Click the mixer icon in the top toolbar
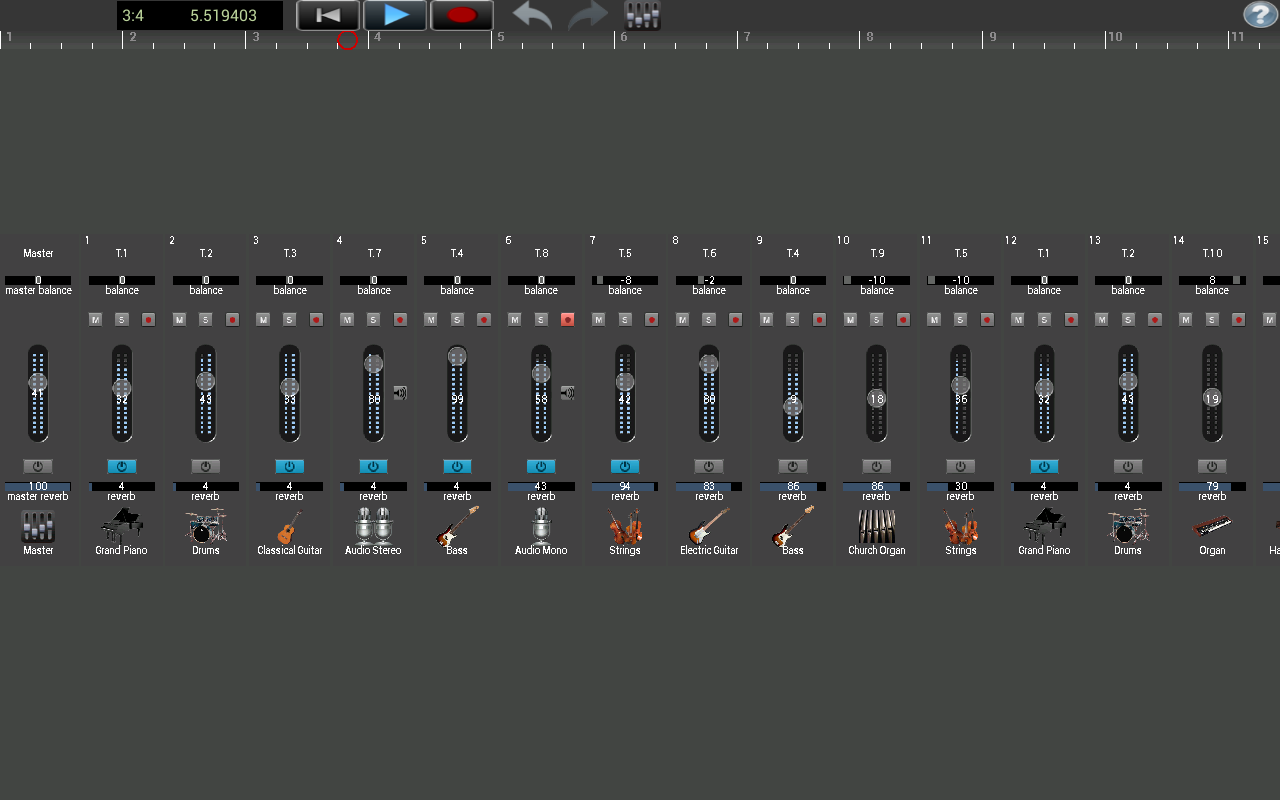This screenshot has width=1280, height=800. pos(641,15)
